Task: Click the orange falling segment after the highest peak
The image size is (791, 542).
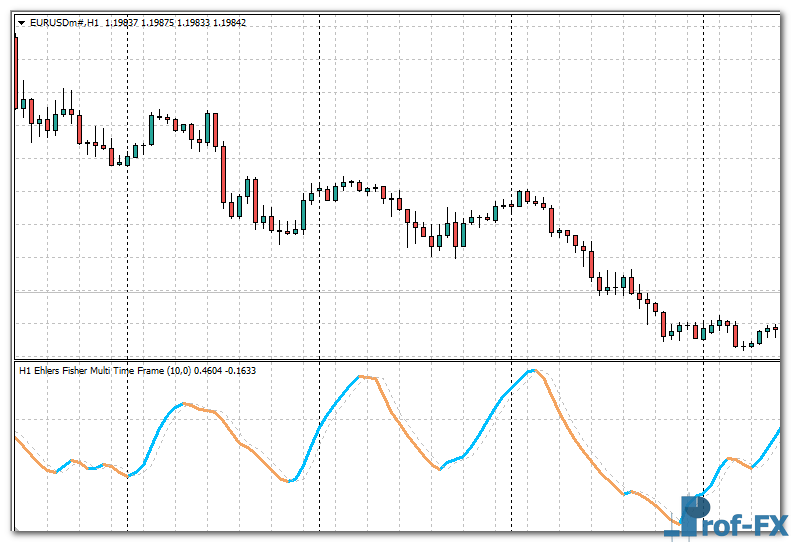Action: click(x=580, y=440)
